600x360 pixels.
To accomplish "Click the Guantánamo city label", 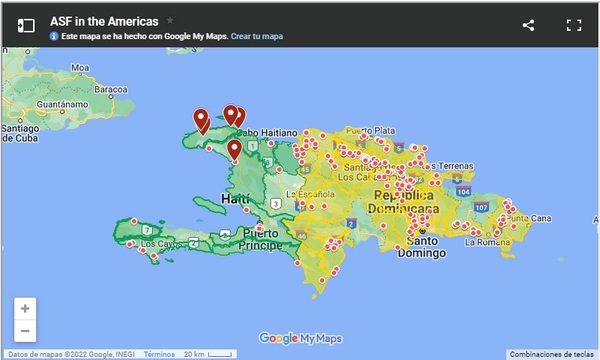I will [62, 104].
